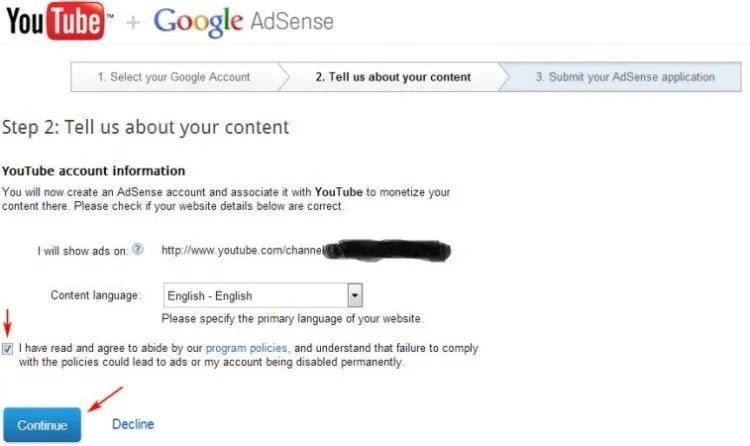Click the plus sign between logos
Viewport: 750px width, 446px height.
[133, 22]
